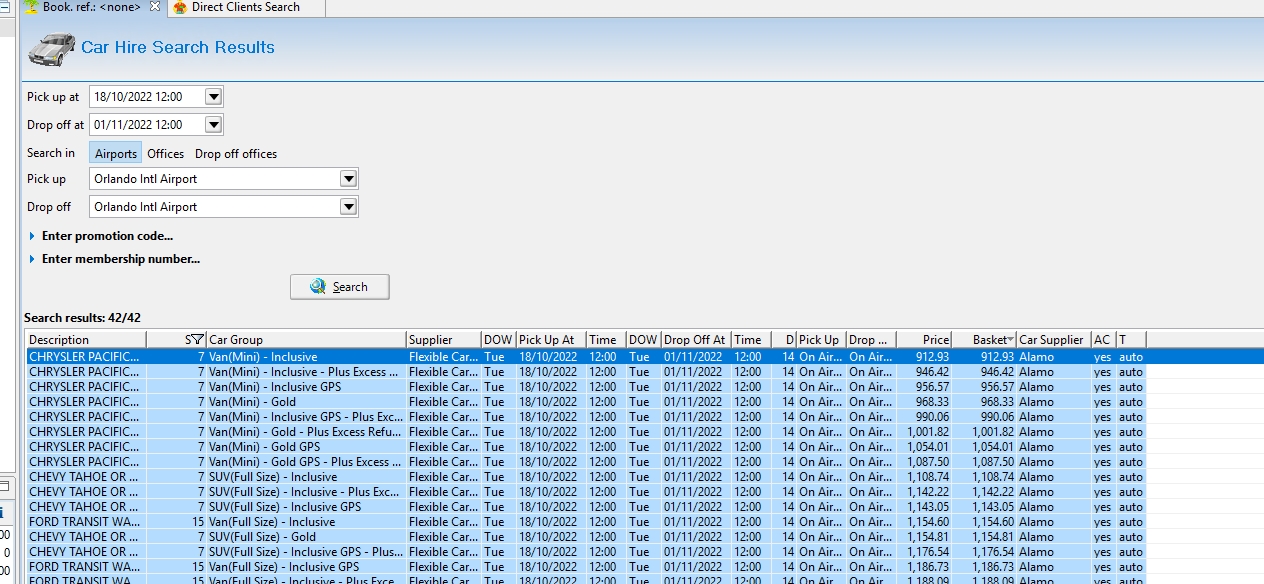The width and height of the screenshot is (1264, 584).
Task: Click the Search button
Action: tap(340, 287)
